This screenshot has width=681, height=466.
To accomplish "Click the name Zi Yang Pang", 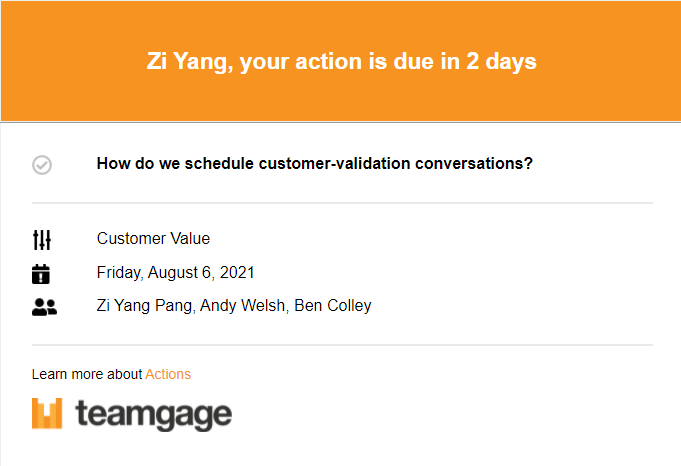I will pos(145,306).
